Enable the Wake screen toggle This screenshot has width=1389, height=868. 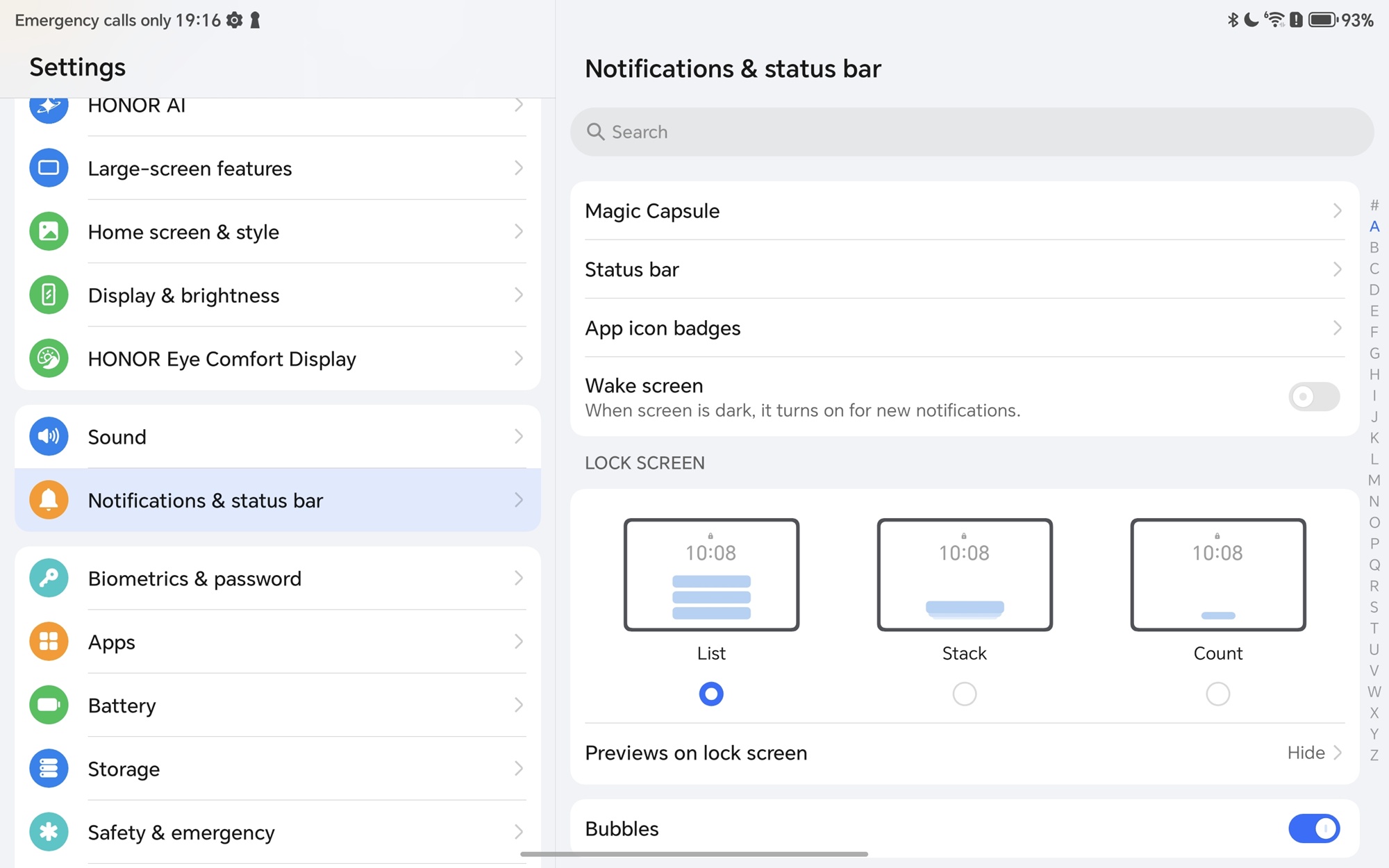tap(1313, 397)
